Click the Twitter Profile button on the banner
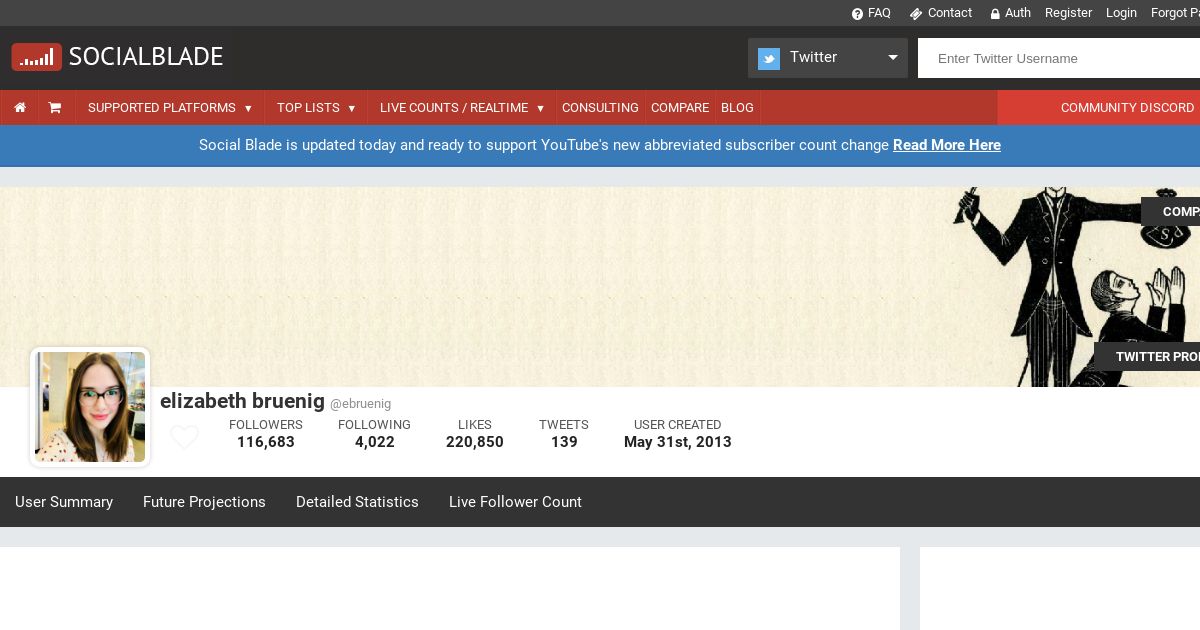 (x=1147, y=357)
